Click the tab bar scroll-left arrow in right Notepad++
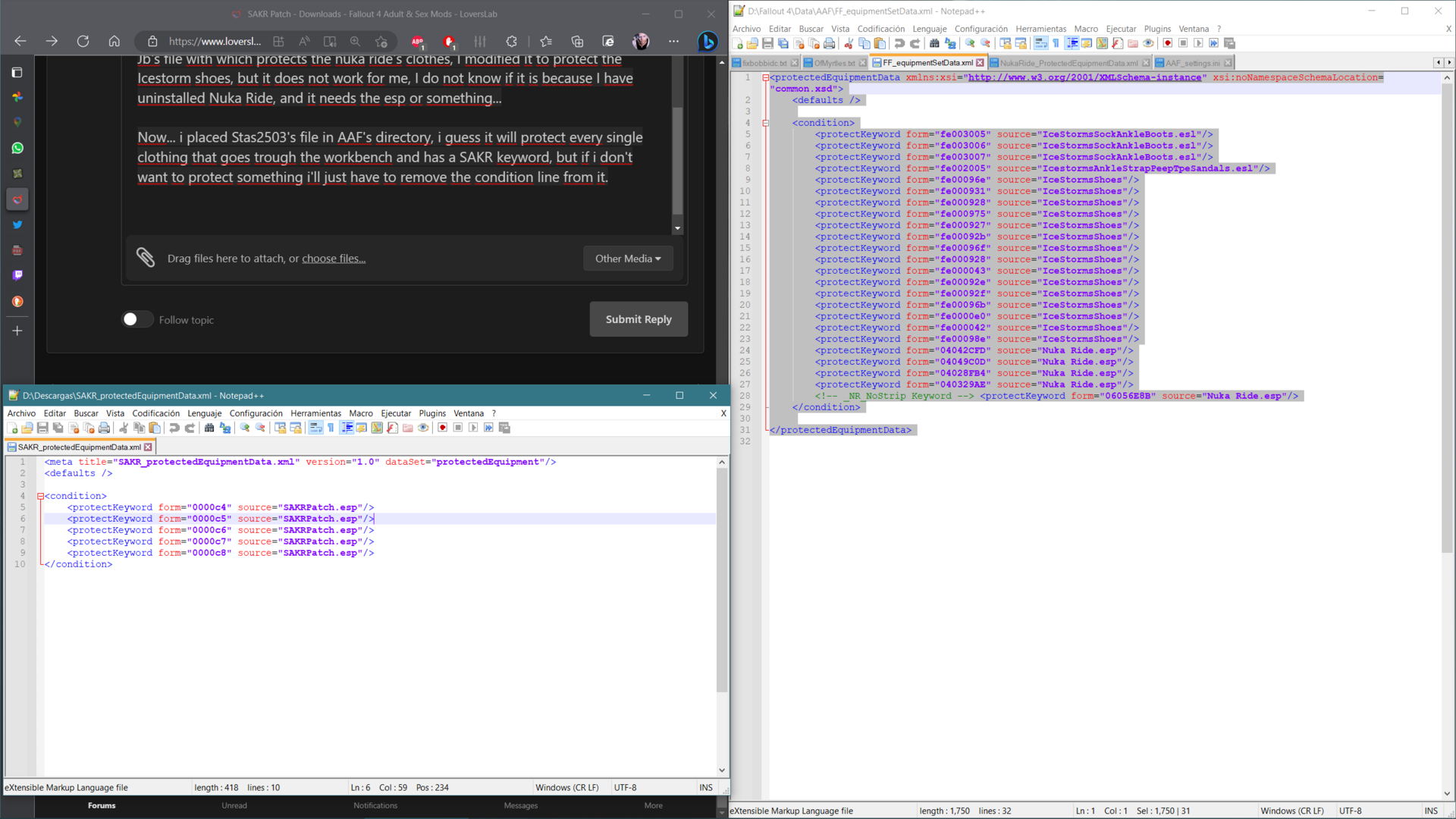 (x=1438, y=63)
